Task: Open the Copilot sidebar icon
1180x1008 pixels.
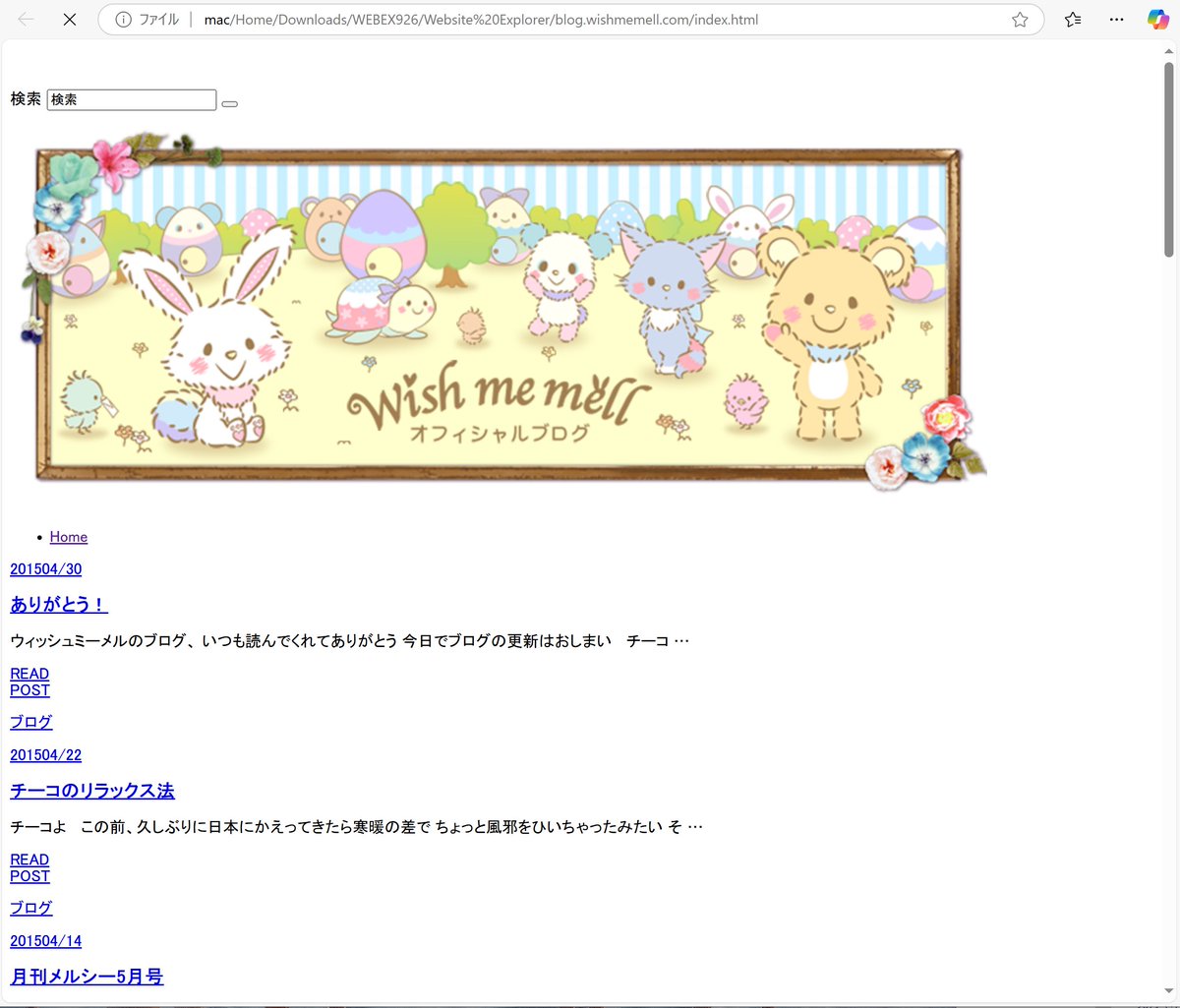Action: 1158,20
